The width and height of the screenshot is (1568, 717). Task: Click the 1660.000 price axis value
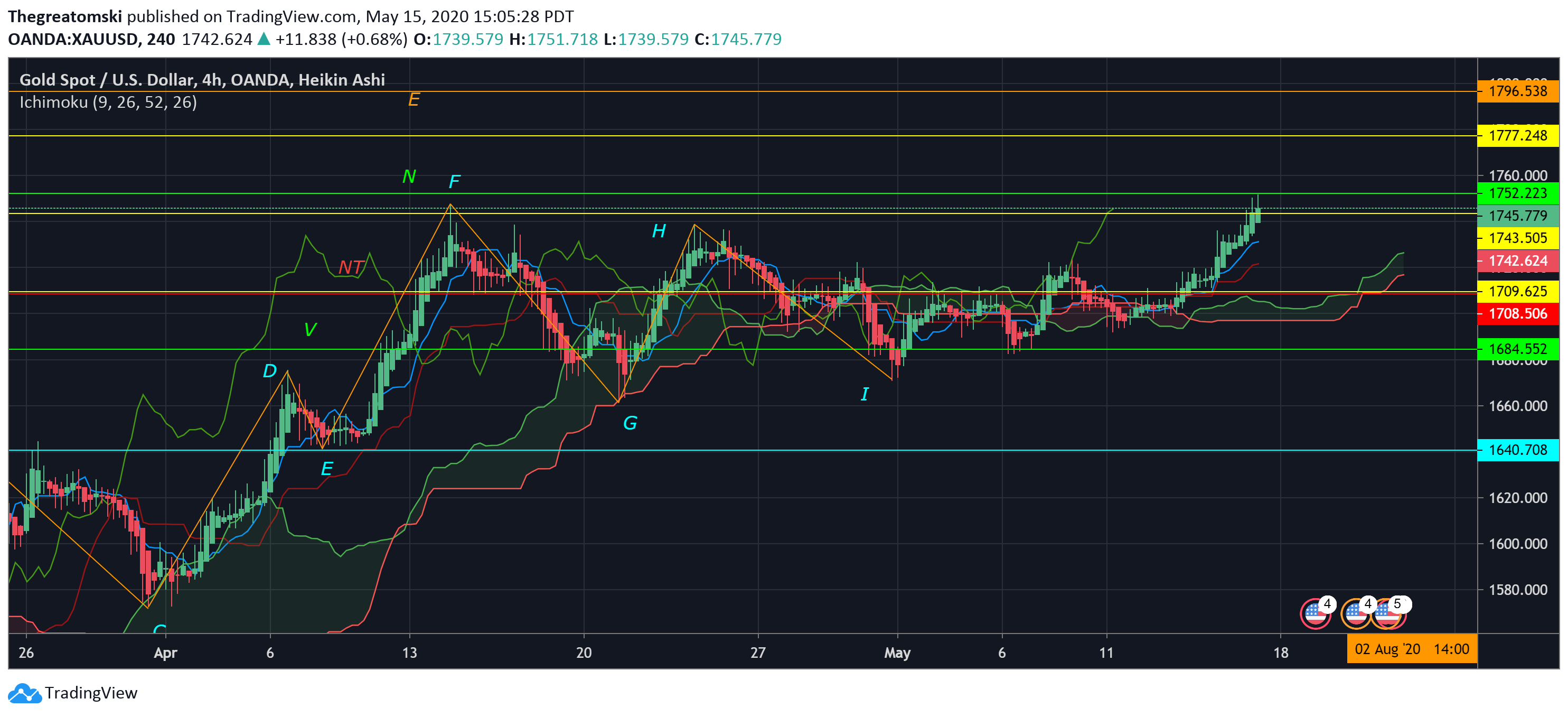[1517, 406]
